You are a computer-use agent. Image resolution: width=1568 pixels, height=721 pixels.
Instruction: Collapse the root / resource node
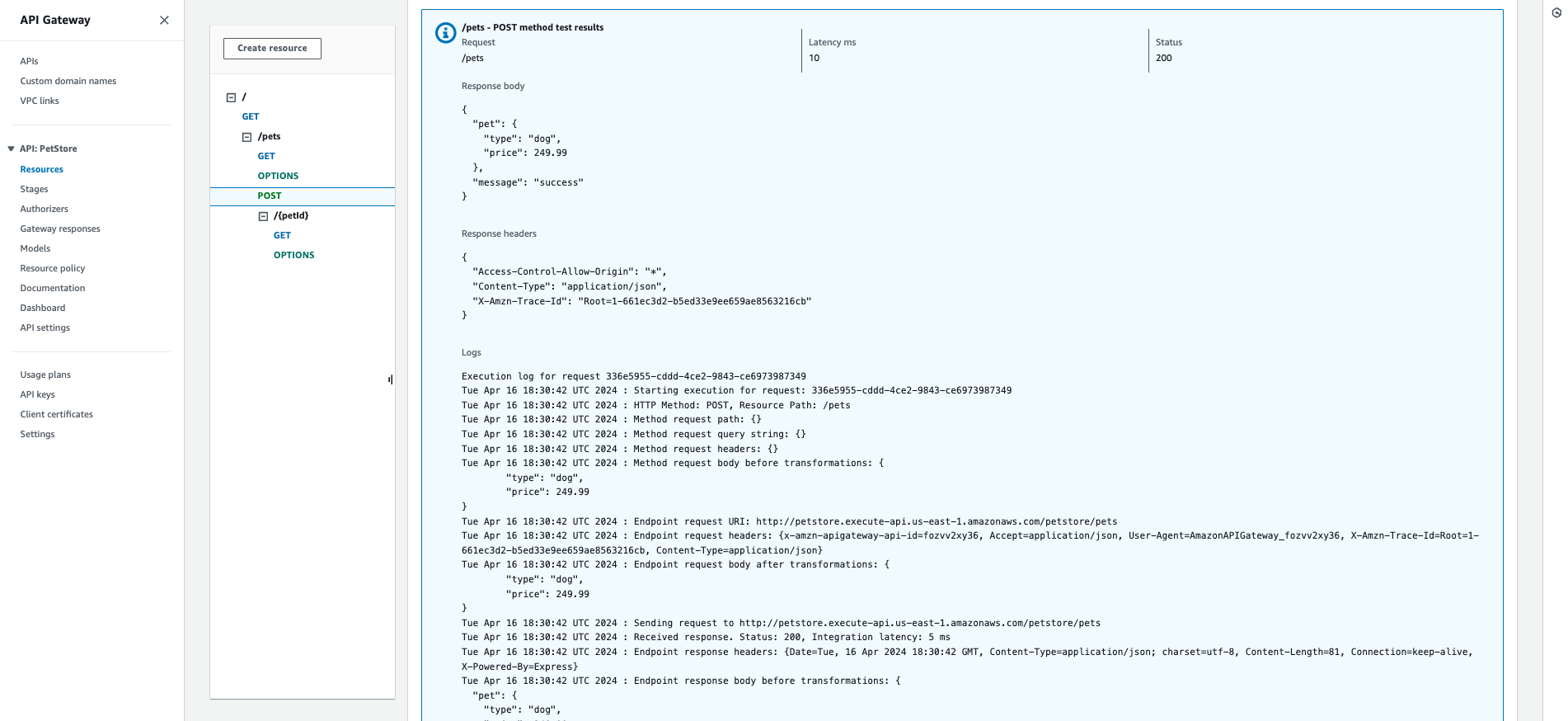pyautogui.click(x=232, y=97)
